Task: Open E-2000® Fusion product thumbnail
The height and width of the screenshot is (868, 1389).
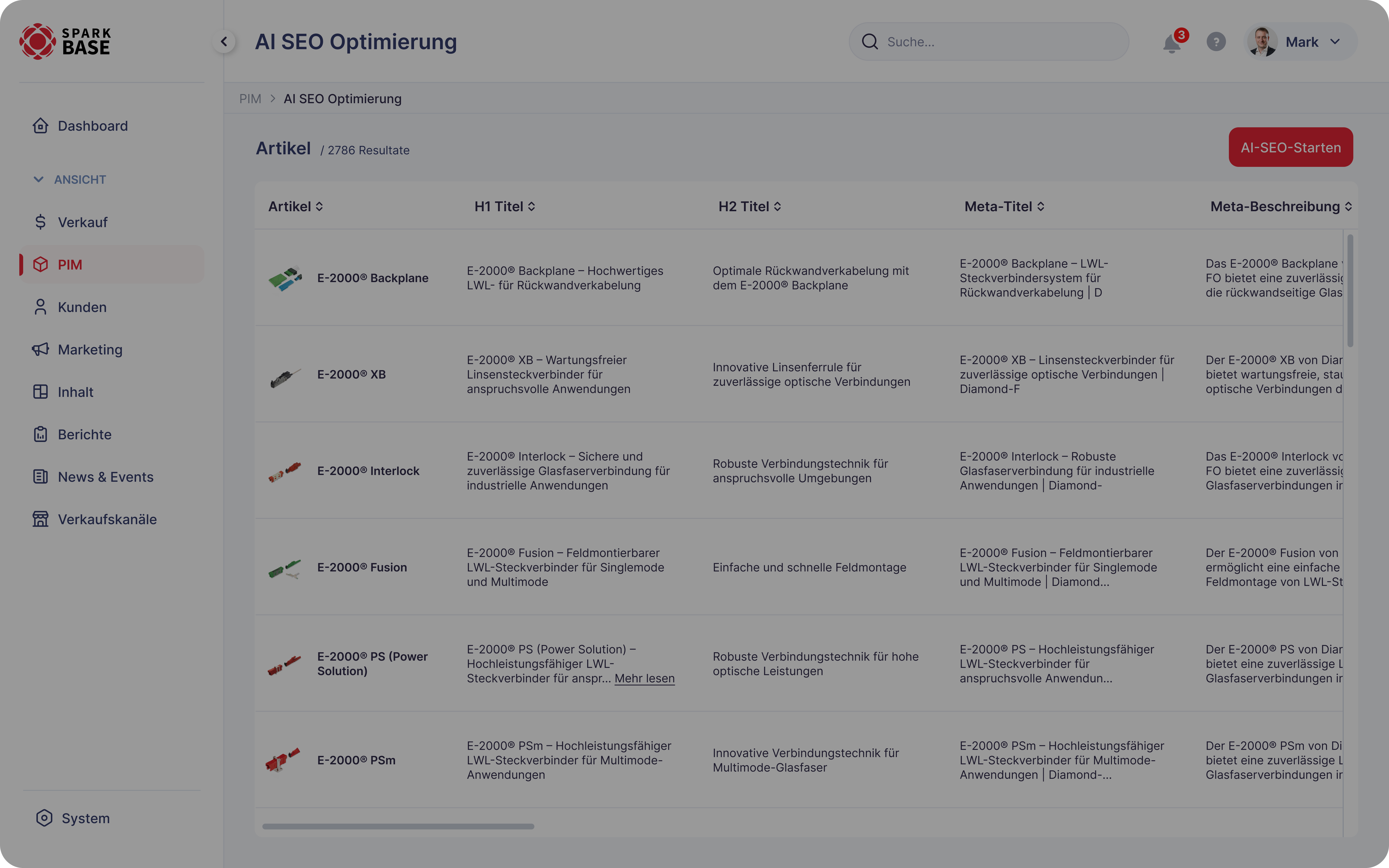Action: point(285,569)
